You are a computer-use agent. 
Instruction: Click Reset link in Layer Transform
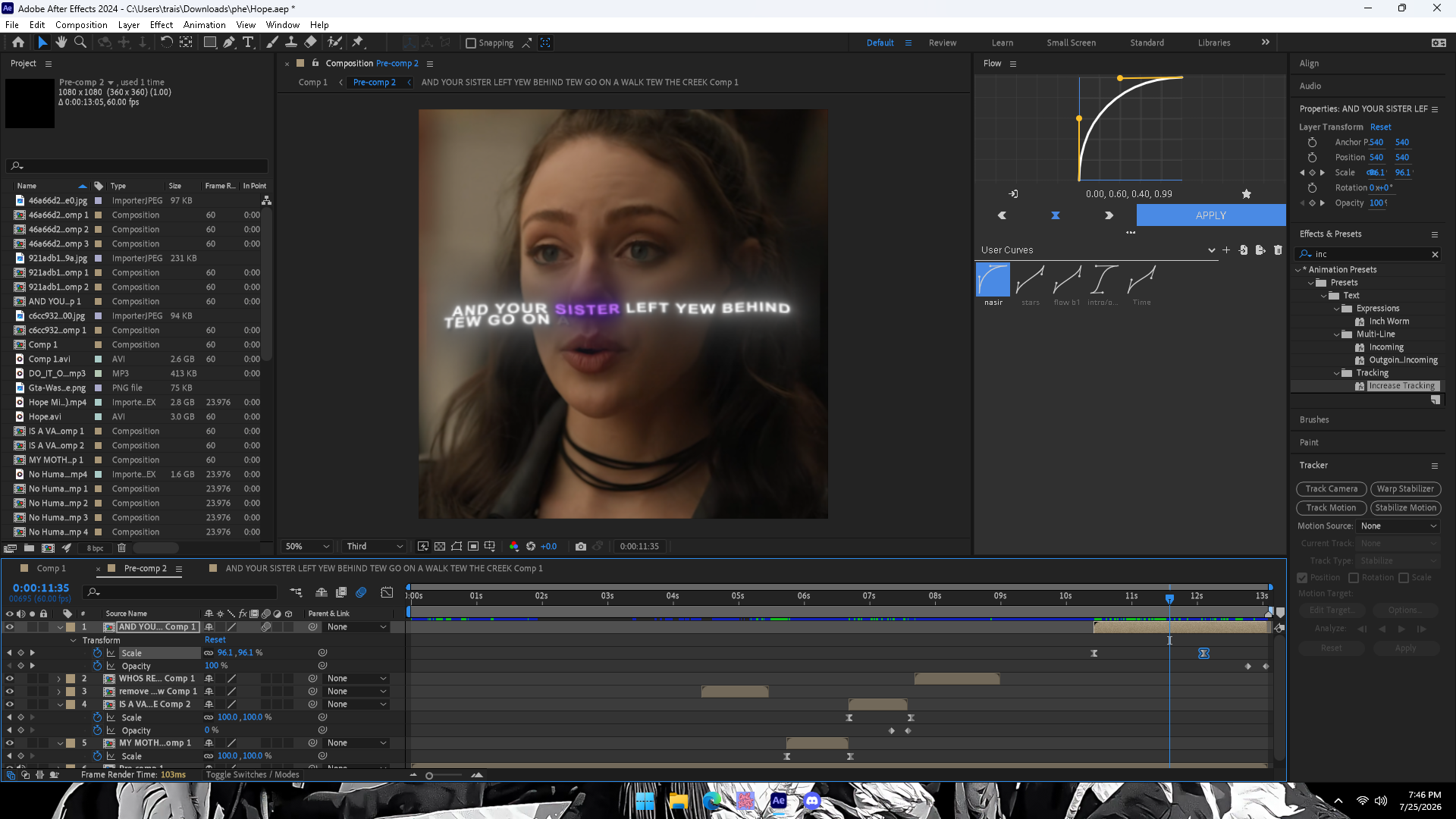1381,127
